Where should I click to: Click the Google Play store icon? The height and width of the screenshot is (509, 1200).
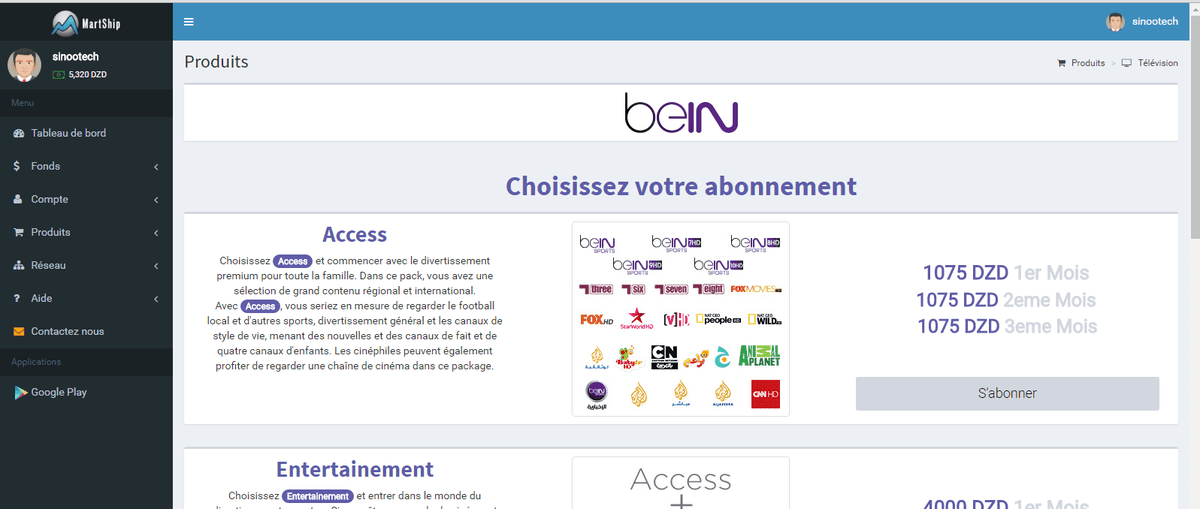[20, 392]
